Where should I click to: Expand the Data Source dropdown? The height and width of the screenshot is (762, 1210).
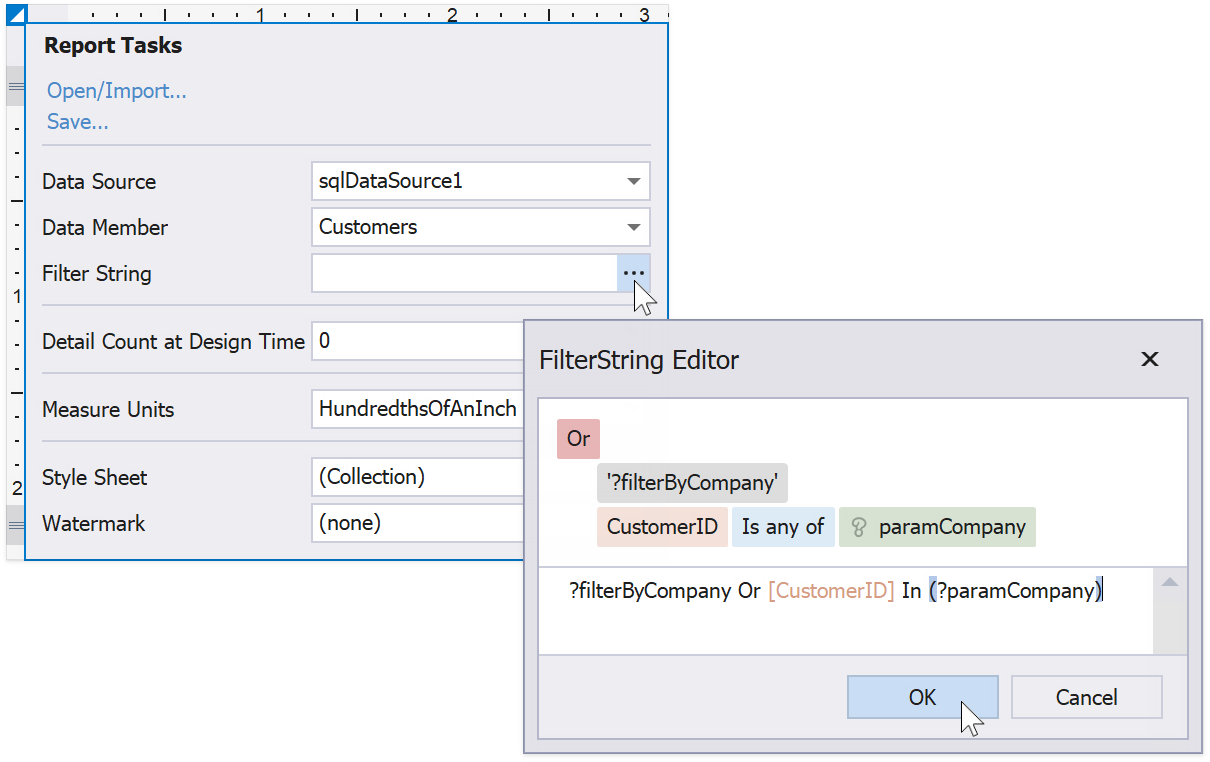tap(633, 182)
